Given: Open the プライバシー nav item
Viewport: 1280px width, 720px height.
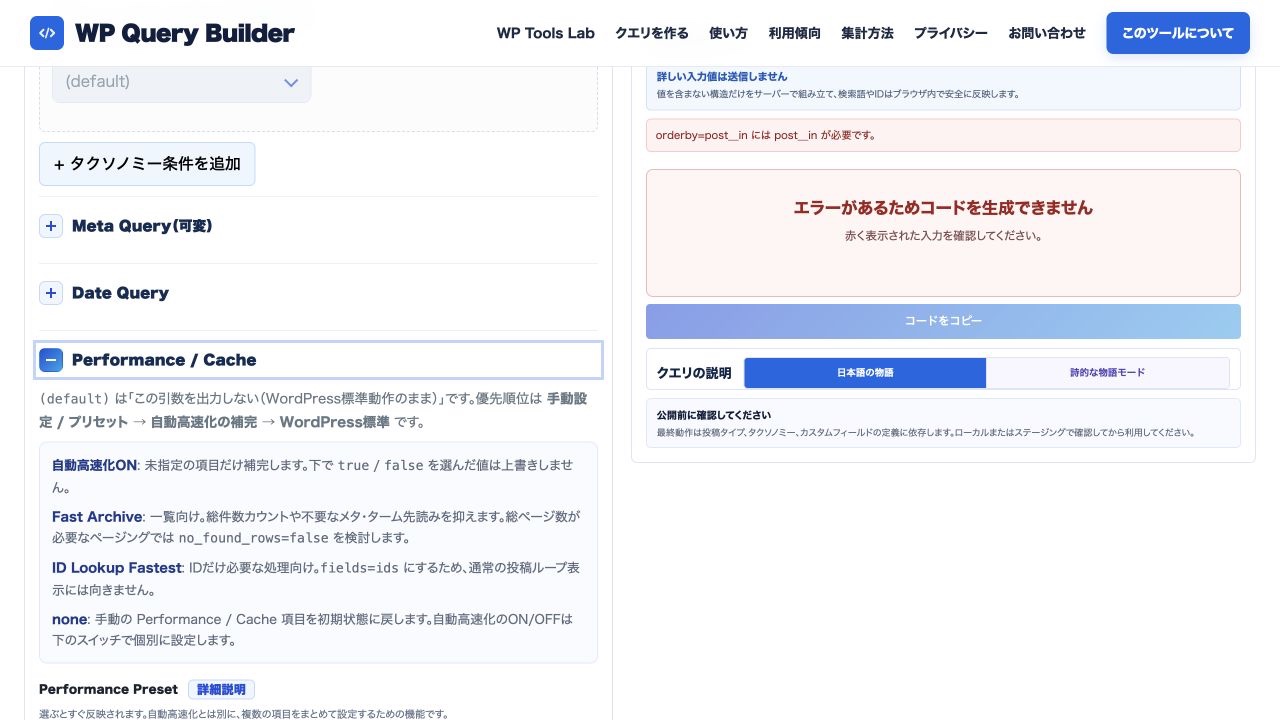Looking at the screenshot, I should 951,33.
